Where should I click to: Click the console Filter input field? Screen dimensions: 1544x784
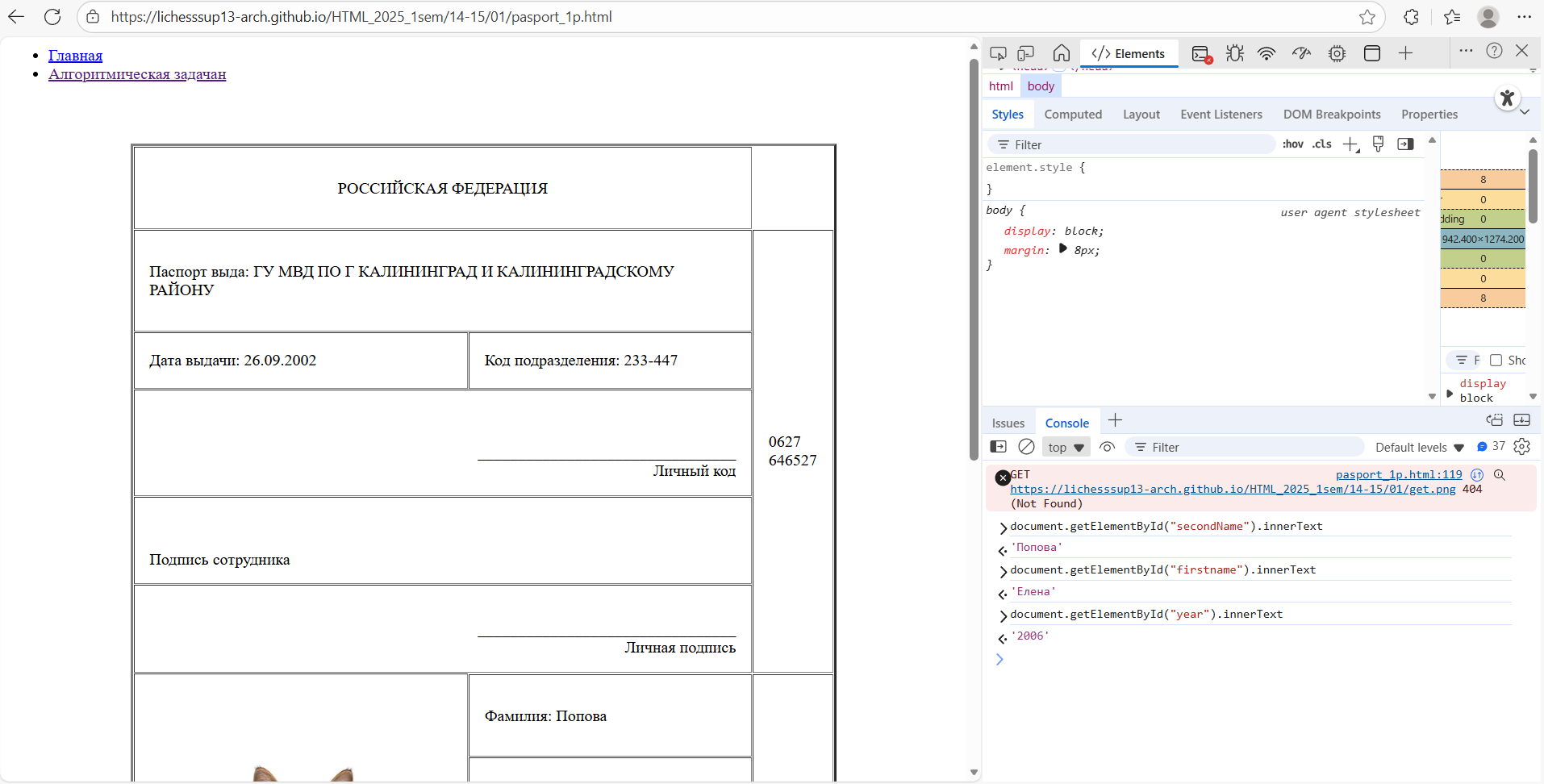(x=1250, y=448)
